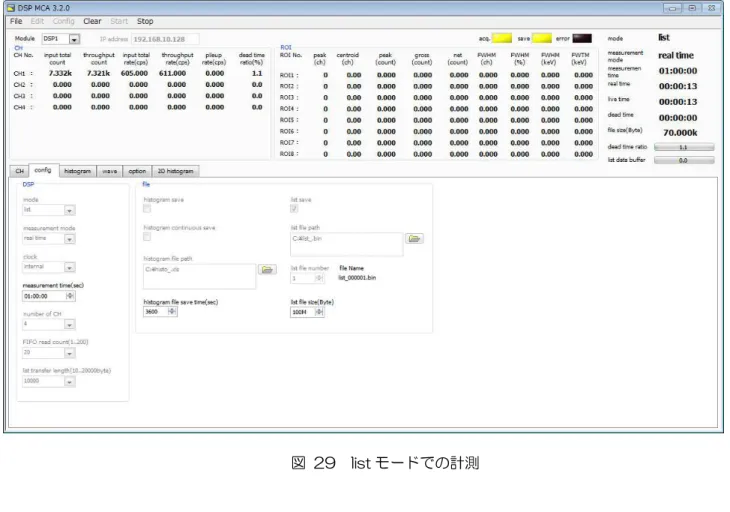Click the histogram file path field
The image size is (730, 512).
click(199, 276)
